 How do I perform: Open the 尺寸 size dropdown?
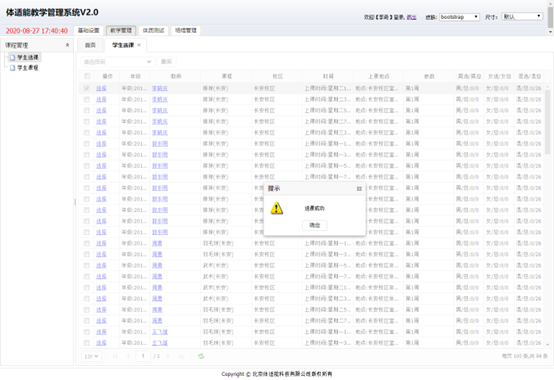522,17
